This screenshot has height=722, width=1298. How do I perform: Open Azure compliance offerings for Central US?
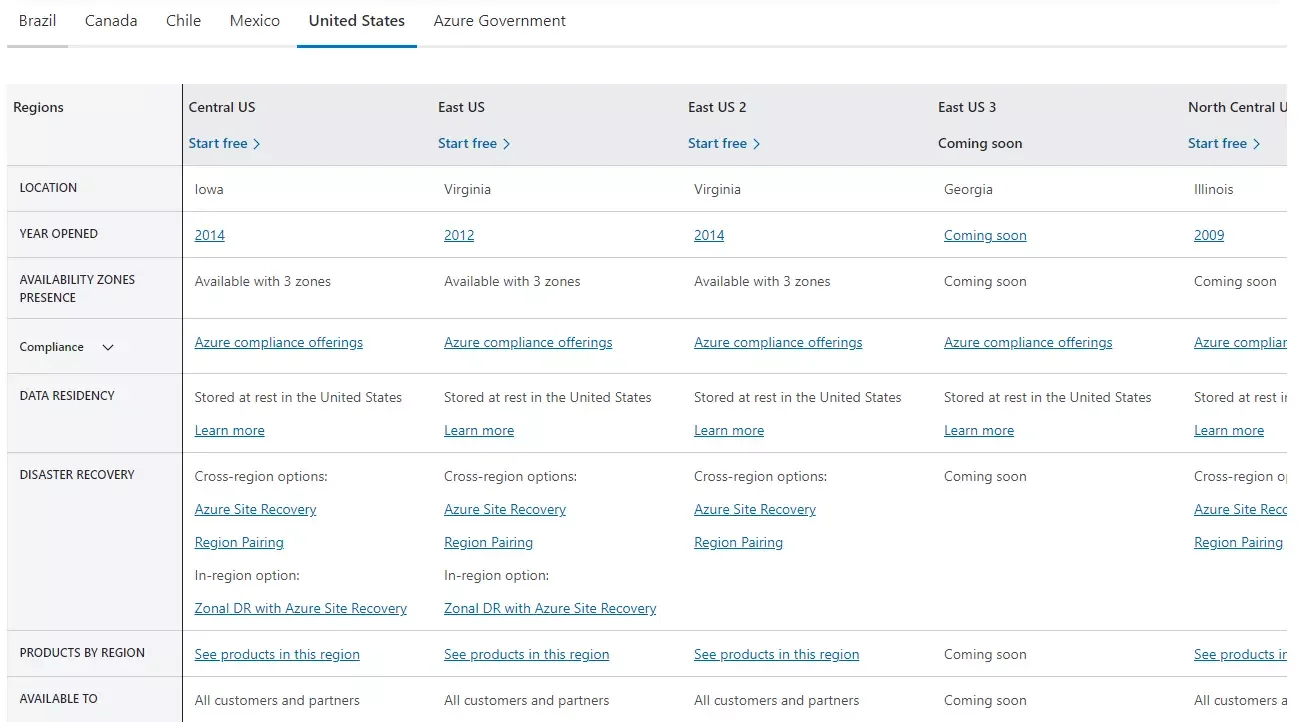pos(279,342)
